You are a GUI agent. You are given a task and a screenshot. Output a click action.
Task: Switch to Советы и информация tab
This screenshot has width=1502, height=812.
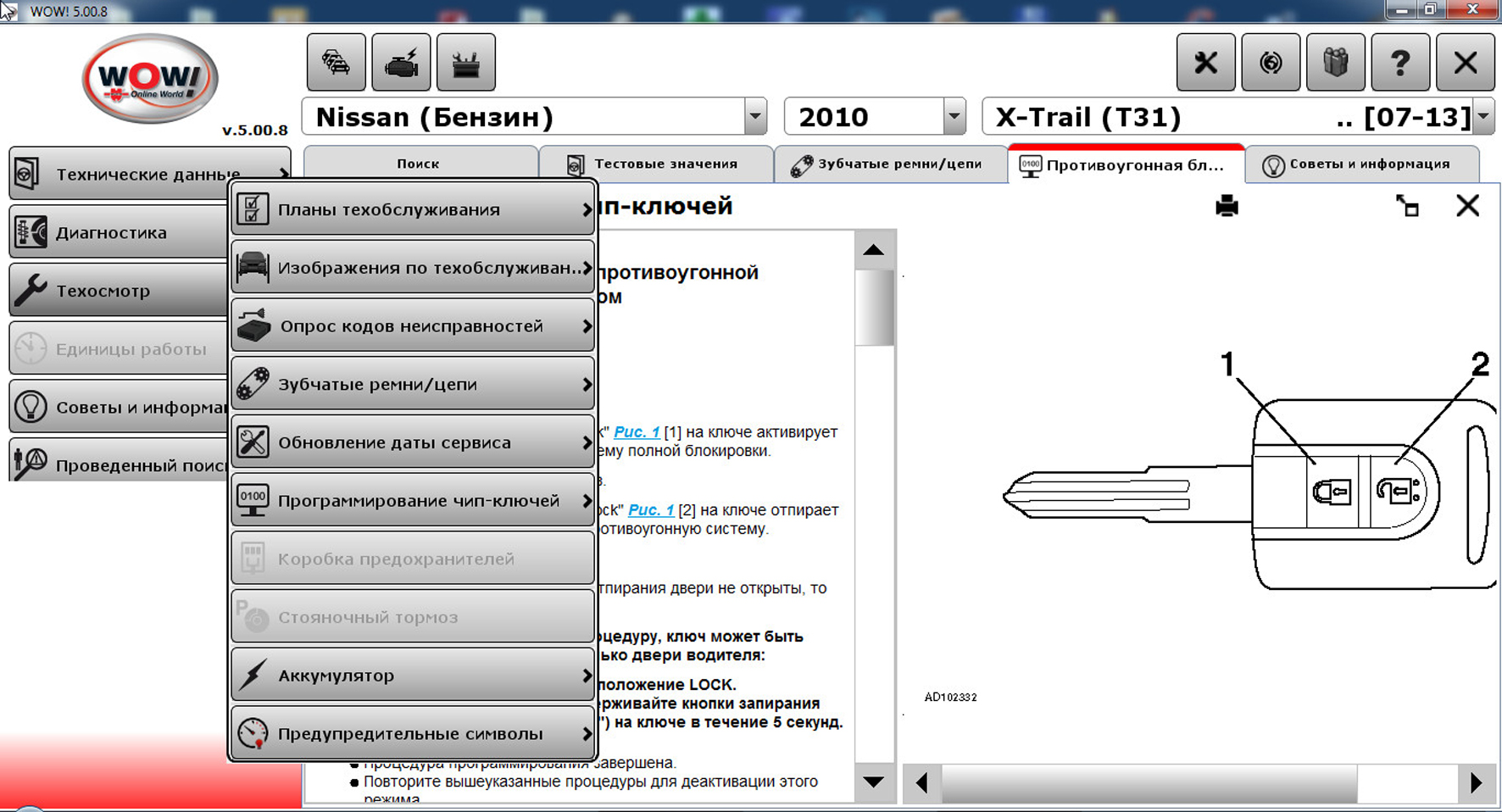pos(1361,164)
